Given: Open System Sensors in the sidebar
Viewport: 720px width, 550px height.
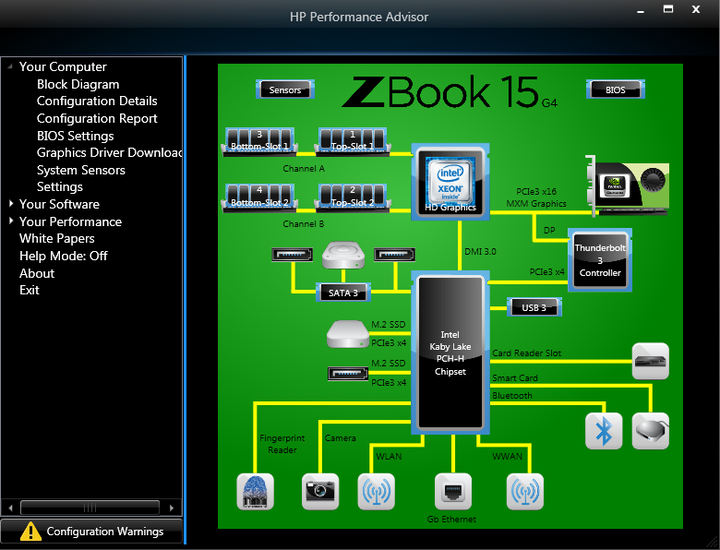Looking at the screenshot, I should [x=81, y=170].
